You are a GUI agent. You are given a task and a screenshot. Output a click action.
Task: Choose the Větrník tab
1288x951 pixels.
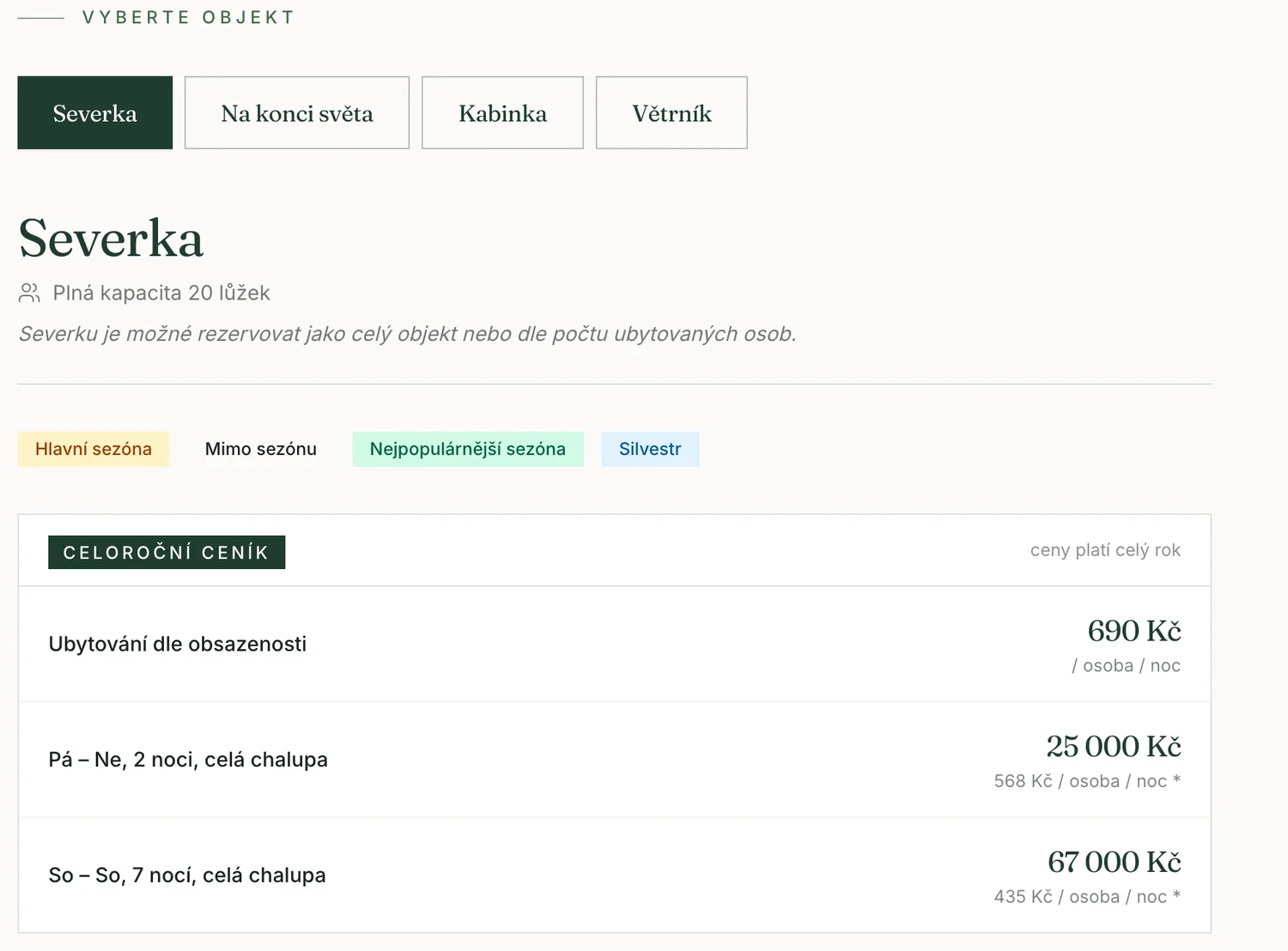click(671, 112)
